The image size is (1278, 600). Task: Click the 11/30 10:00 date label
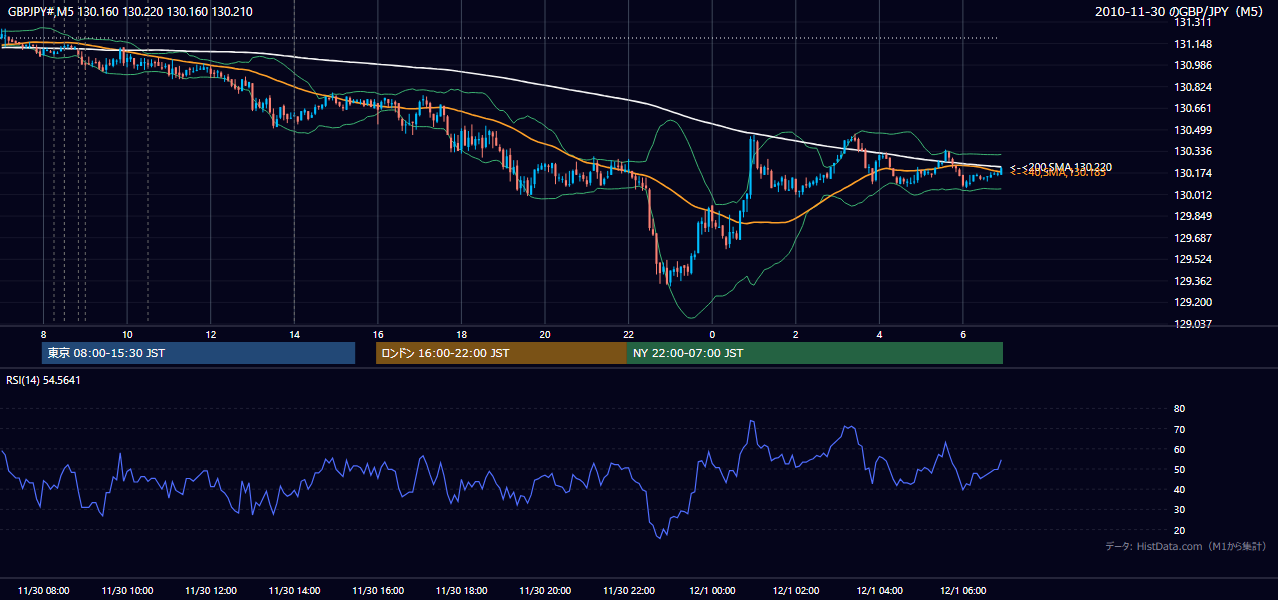pyautogui.click(x=127, y=591)
